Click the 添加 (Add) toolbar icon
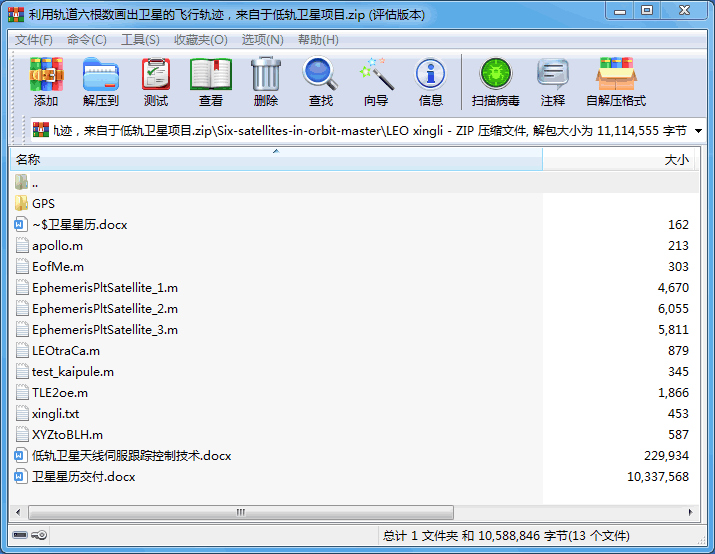 (x=46, y=74)
